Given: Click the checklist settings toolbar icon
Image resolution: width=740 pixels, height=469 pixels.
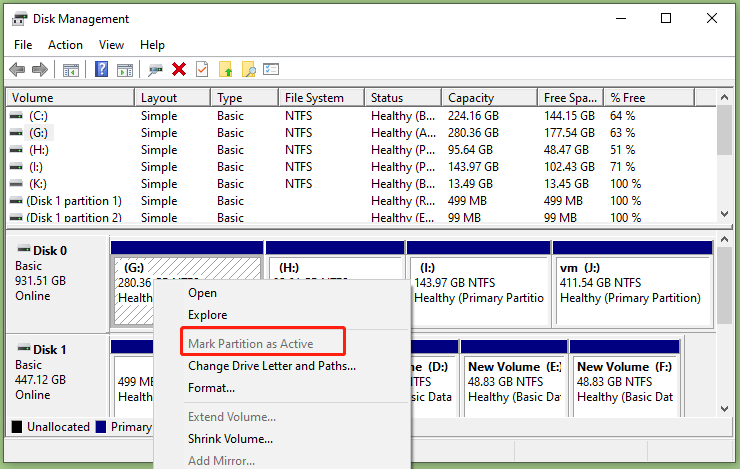Looking at the screenshot, I should pyautogui.click(x=271, y=69).
